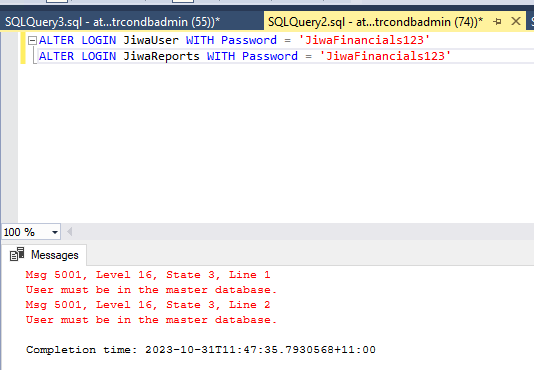Click the Password keyword on line two
Image resolution: width=534 pixels, height=370 pixels.
point(270,56)
